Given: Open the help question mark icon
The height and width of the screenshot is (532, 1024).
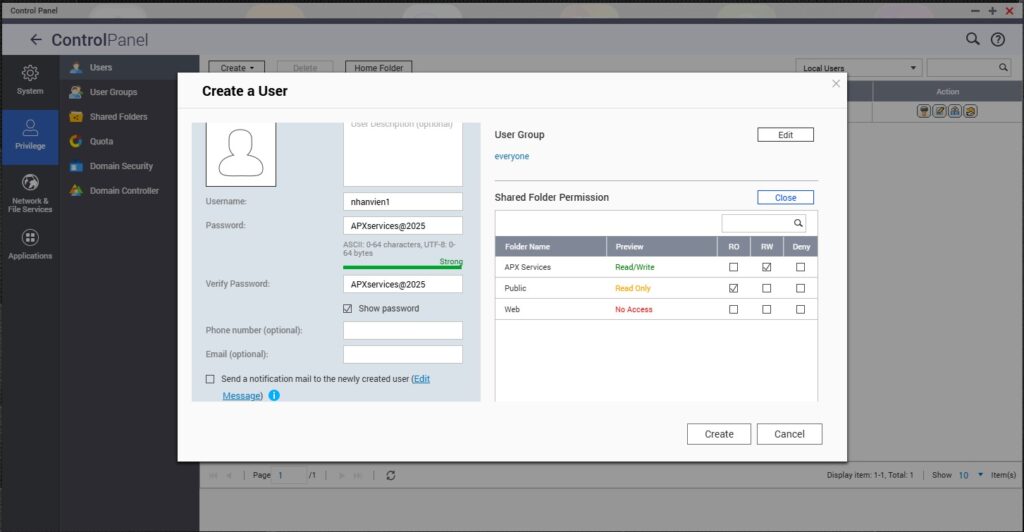Looking at the screenshot, I should coord(997,39).
